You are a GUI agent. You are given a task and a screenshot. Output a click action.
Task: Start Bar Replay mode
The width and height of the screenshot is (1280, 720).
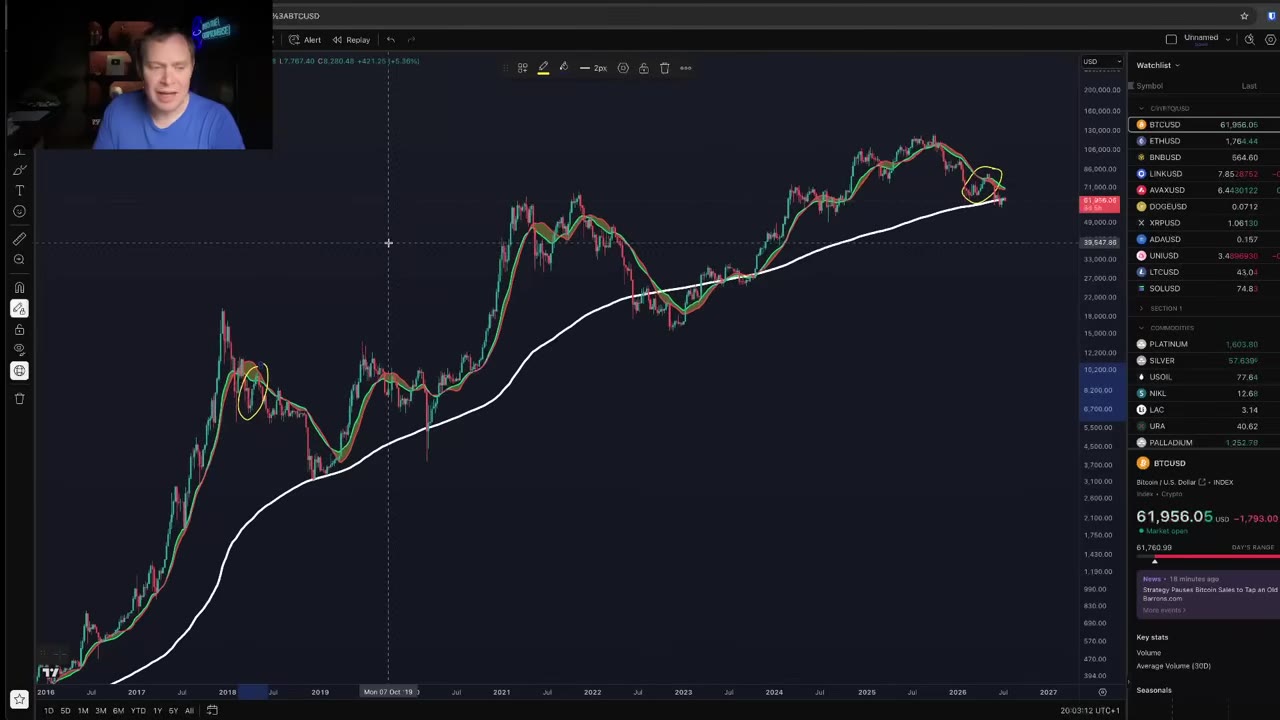coord(351,40)
